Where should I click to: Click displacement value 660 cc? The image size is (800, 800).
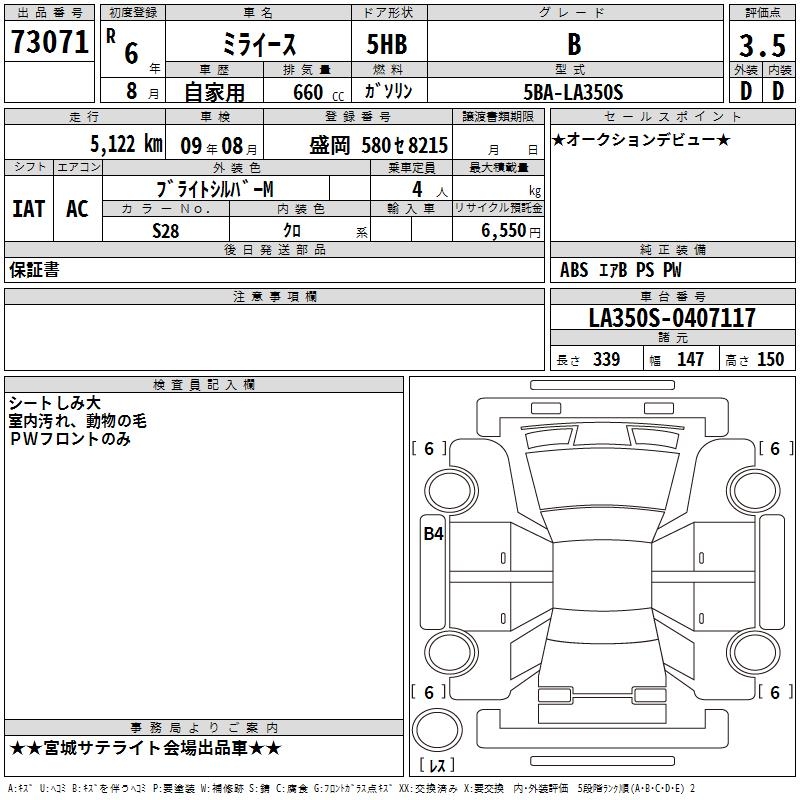click(318, 92)
